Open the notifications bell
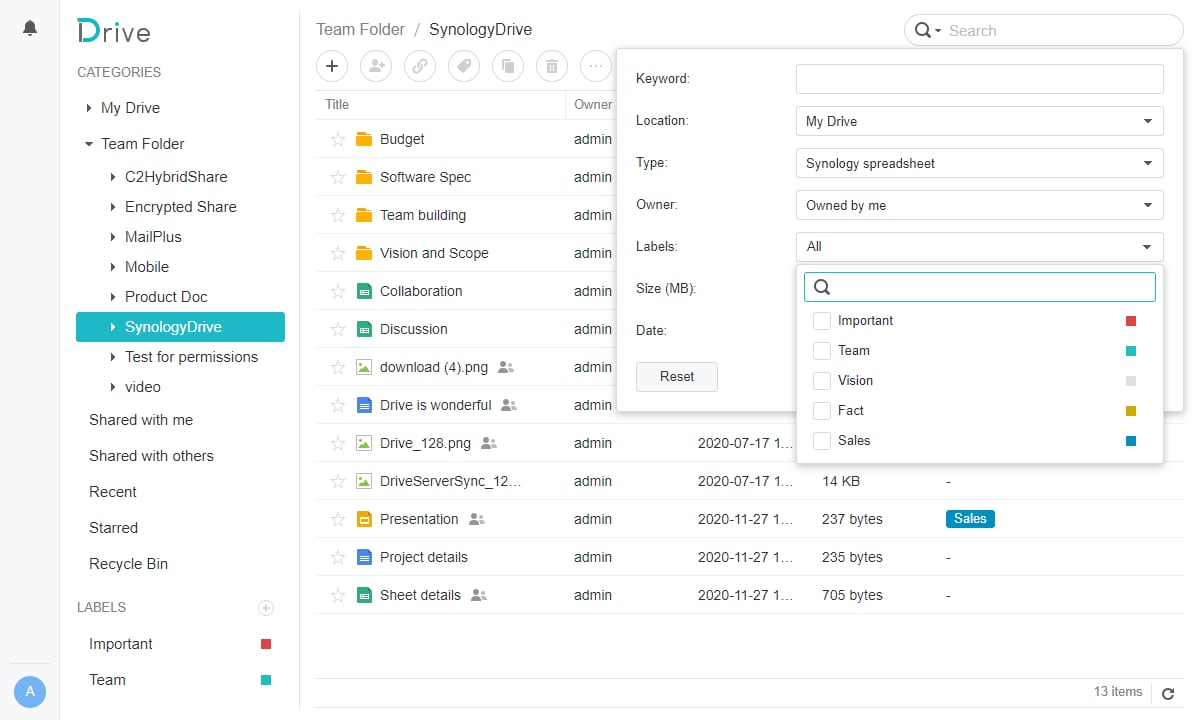1200x720 pixels. tap(30, 29)
